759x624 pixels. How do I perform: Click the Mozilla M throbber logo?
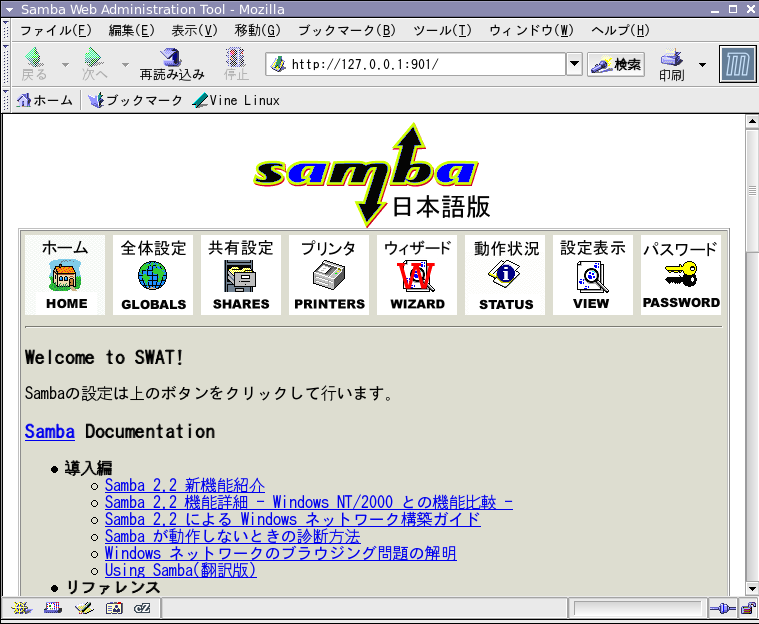737,64
